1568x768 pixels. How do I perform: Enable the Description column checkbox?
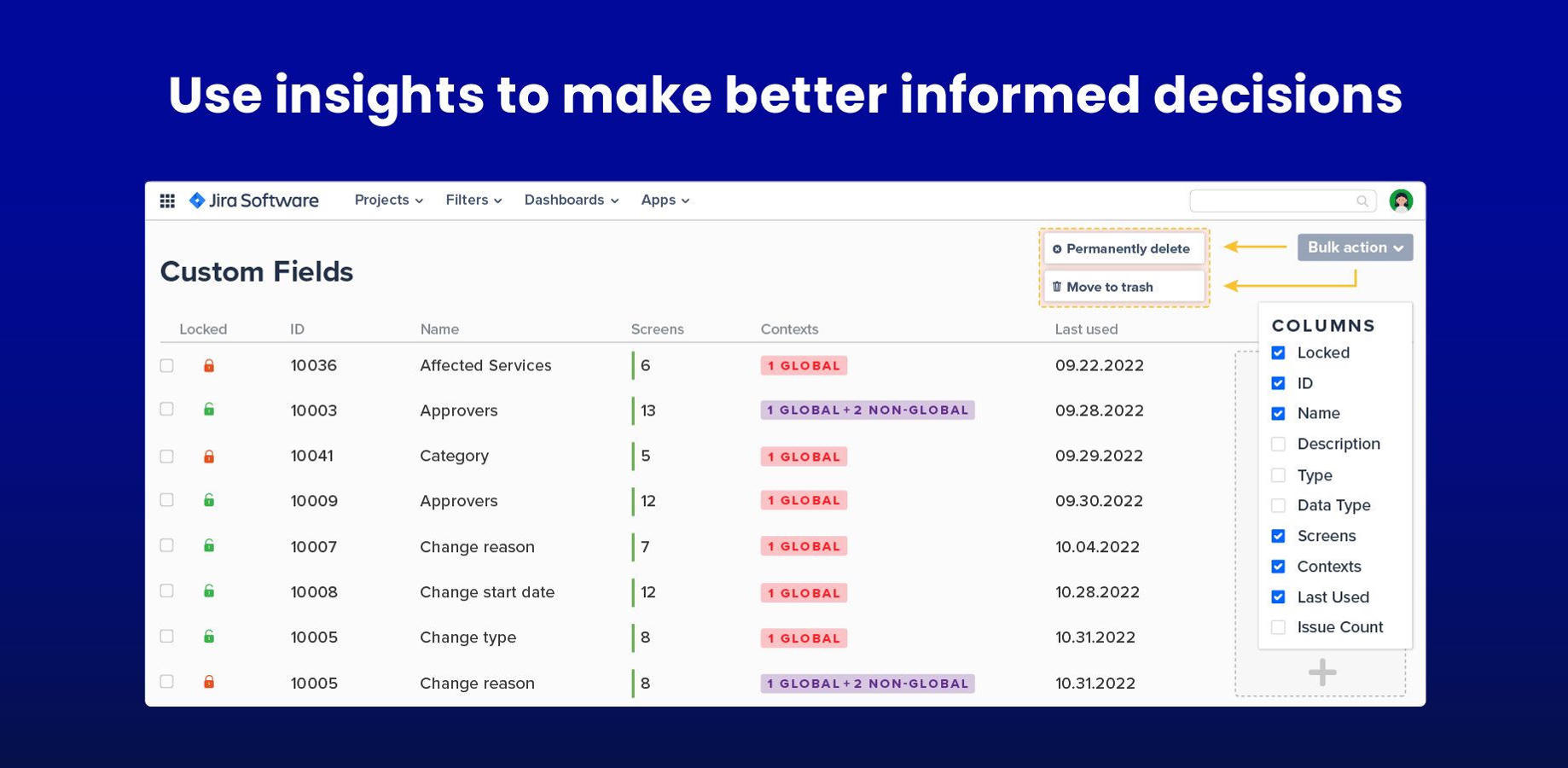coord(1278,444)
